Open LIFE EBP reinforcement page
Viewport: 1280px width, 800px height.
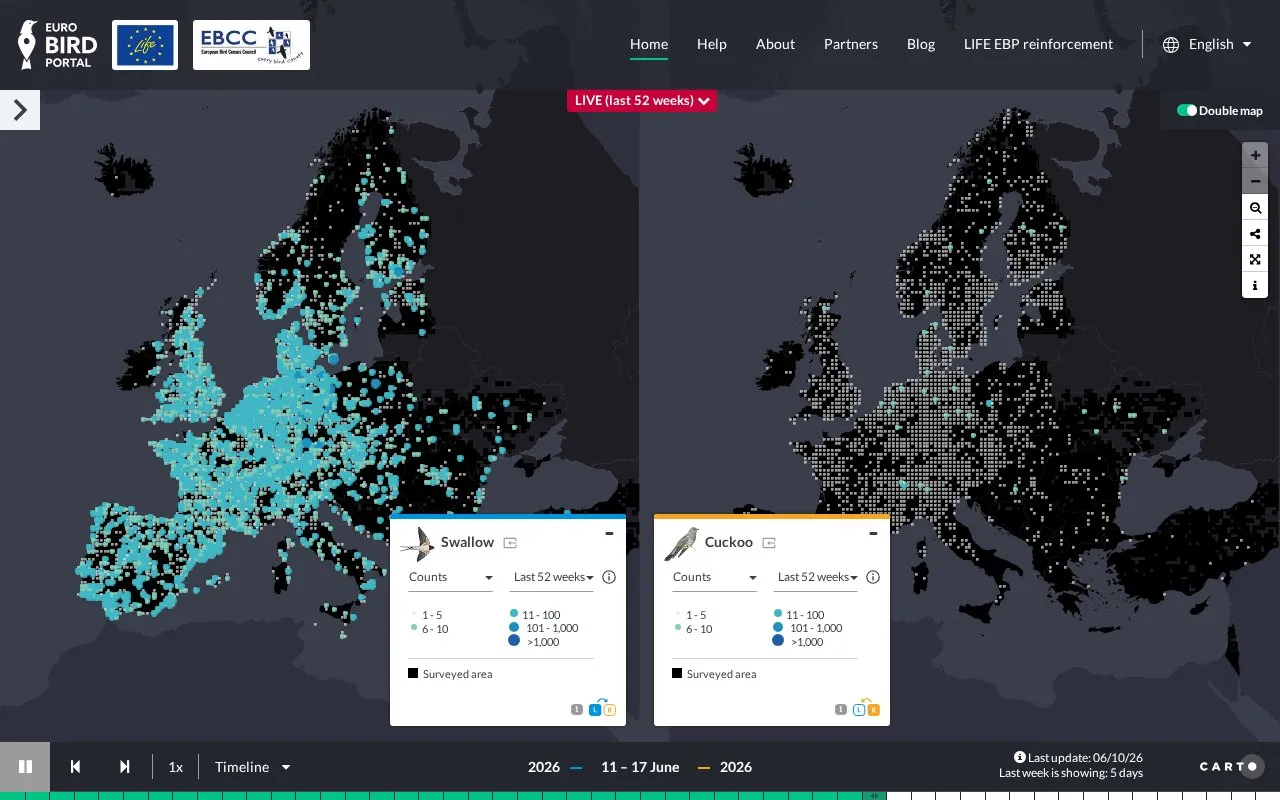pos(1038,44)
